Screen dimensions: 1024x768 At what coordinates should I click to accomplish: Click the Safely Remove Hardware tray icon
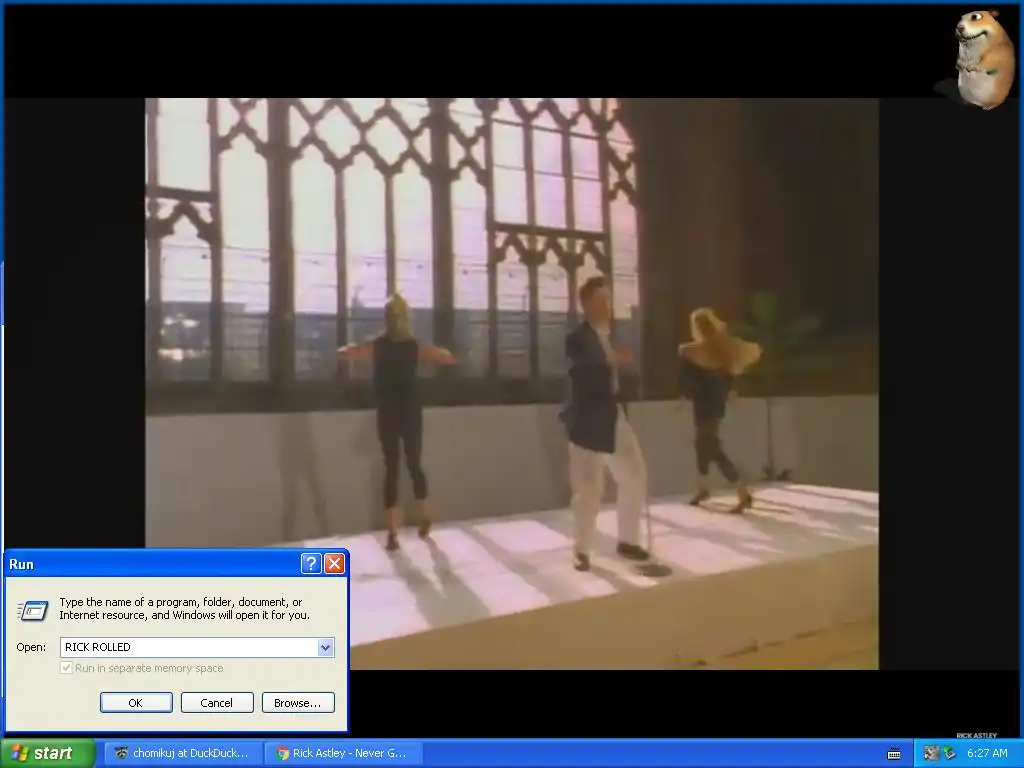point(950,753)
